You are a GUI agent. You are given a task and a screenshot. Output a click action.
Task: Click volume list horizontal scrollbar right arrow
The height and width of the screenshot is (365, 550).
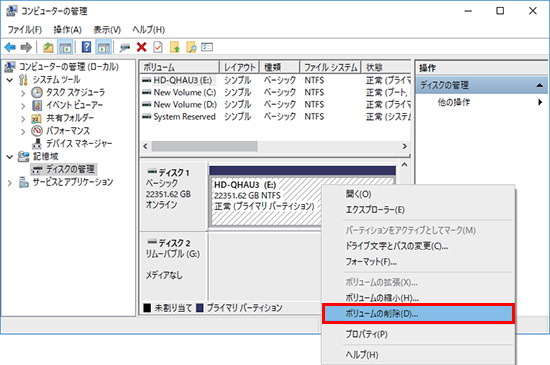tap(404, 146)
